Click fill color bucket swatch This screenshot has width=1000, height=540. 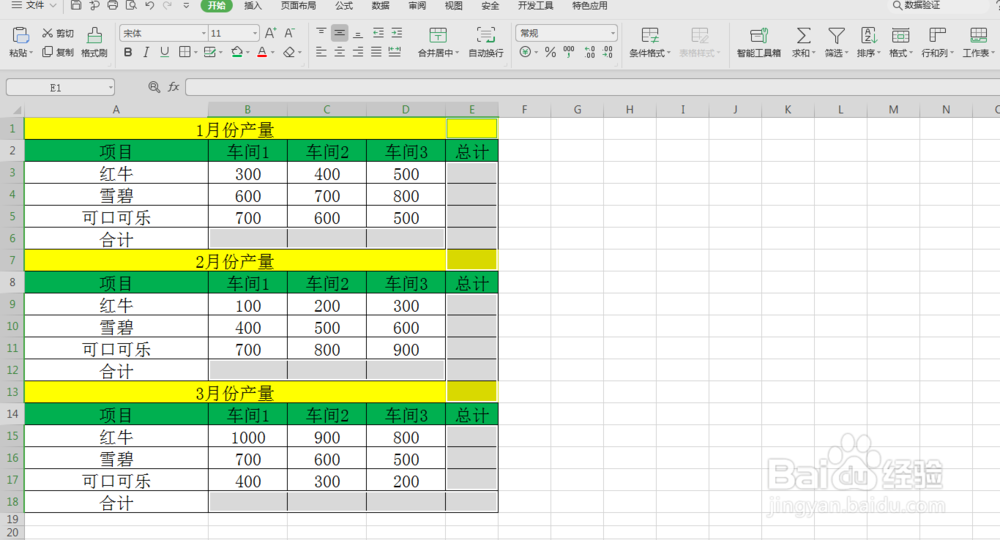(x=237, y=52)
